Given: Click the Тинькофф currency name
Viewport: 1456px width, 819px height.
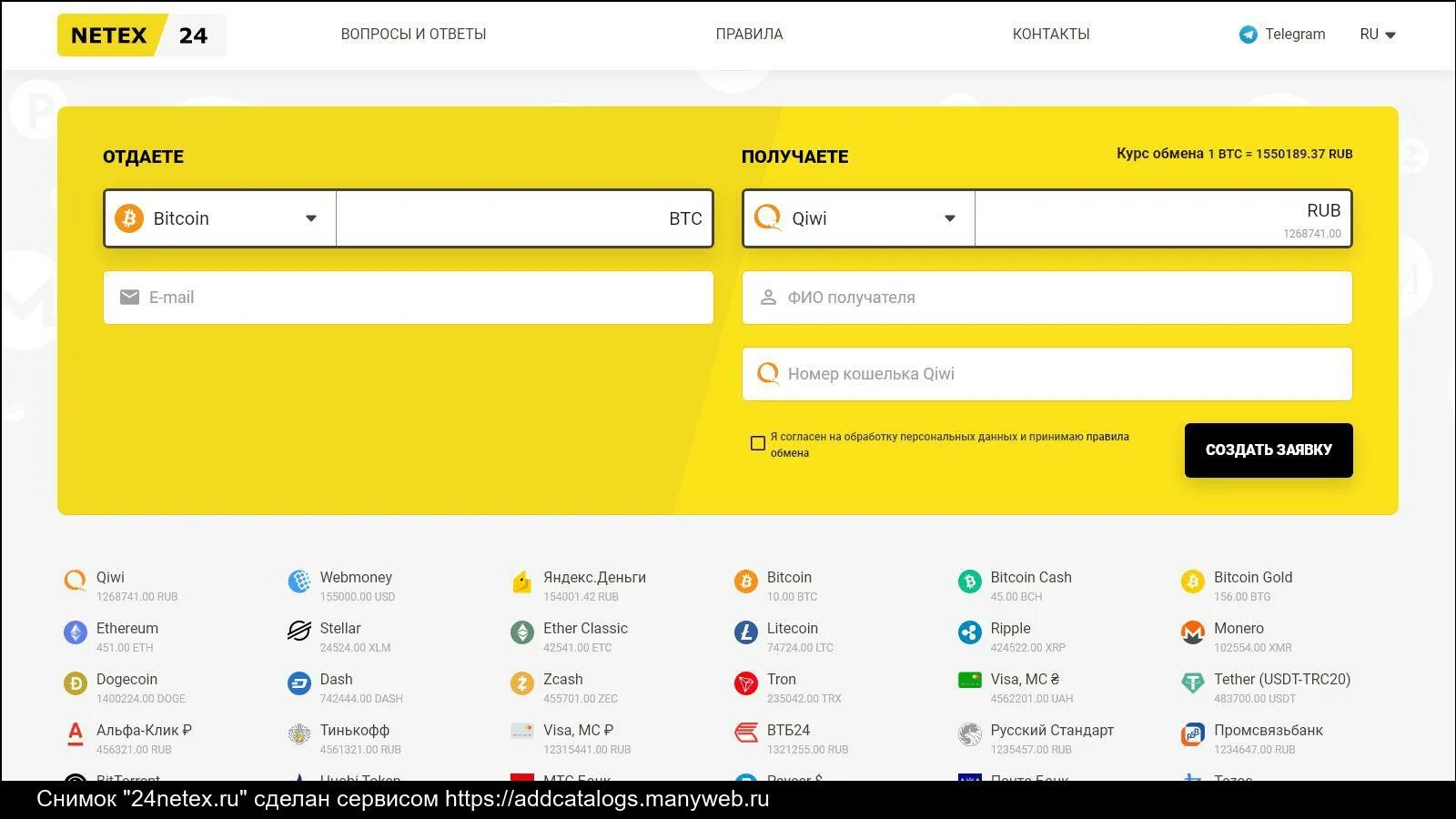Looking at the screenshot, I should [x=355, y=730].
